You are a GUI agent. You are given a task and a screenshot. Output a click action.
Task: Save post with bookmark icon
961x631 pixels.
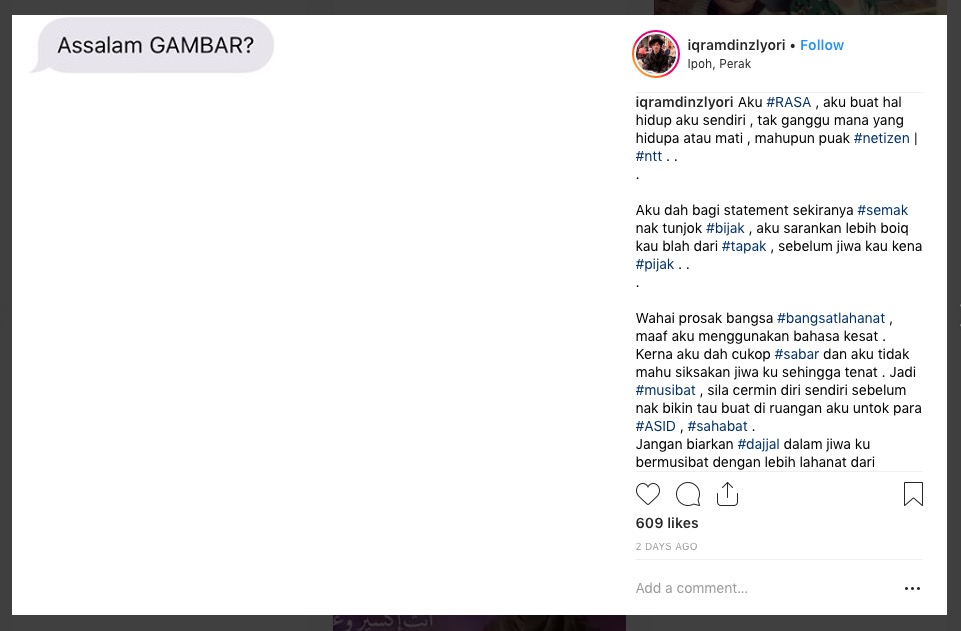coord(913,494)
